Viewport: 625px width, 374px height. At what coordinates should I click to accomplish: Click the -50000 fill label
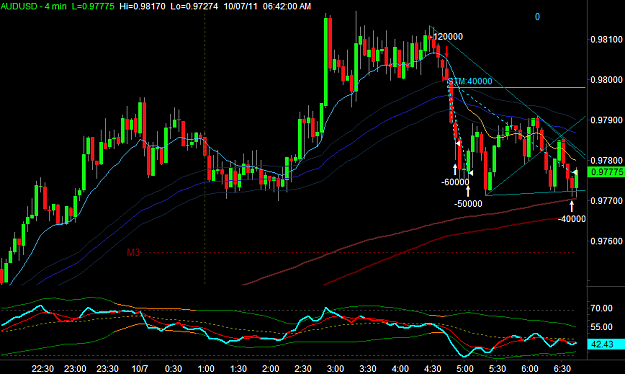point(468,204)
